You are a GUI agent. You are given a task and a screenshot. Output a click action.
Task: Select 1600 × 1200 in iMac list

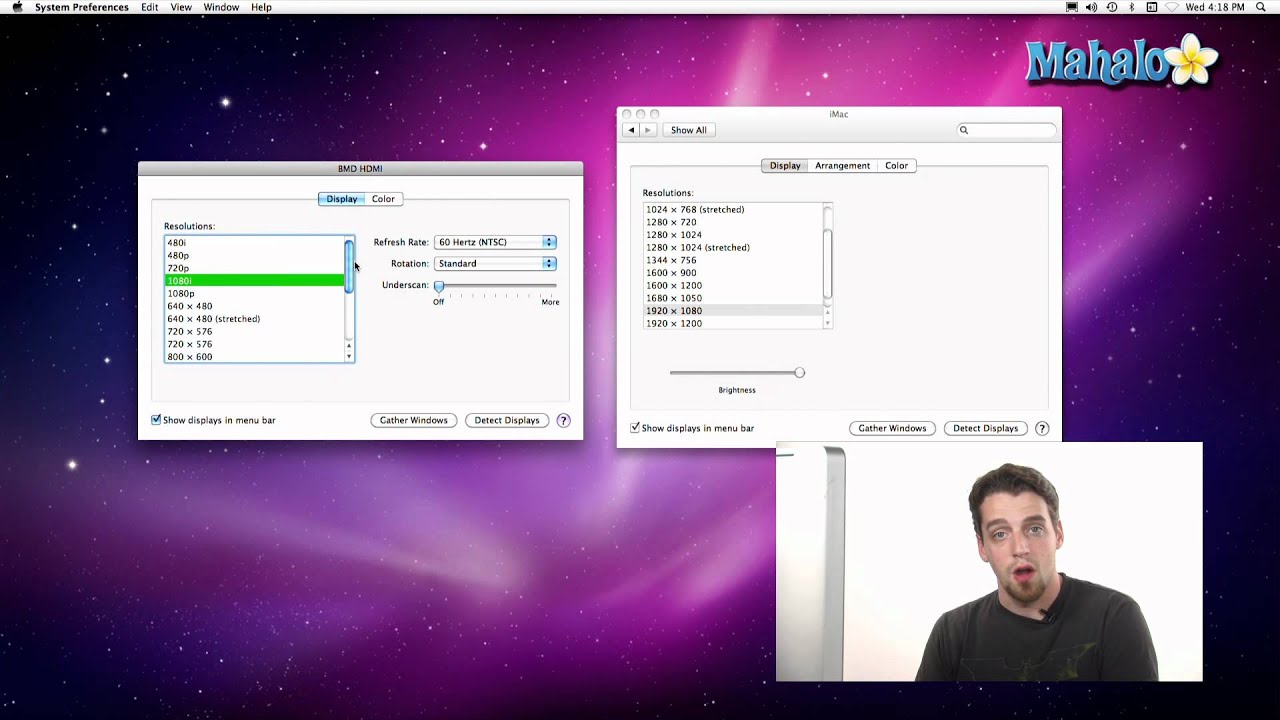[733, 286]
